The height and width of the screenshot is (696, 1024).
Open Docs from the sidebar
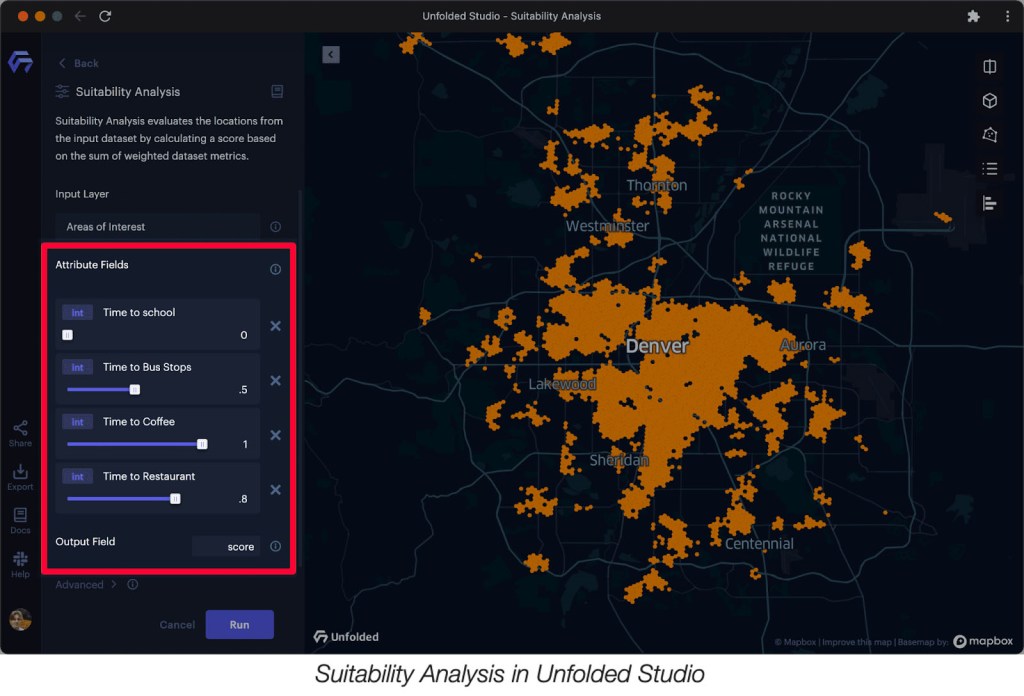pyautogui.click(x=20, y=521)
